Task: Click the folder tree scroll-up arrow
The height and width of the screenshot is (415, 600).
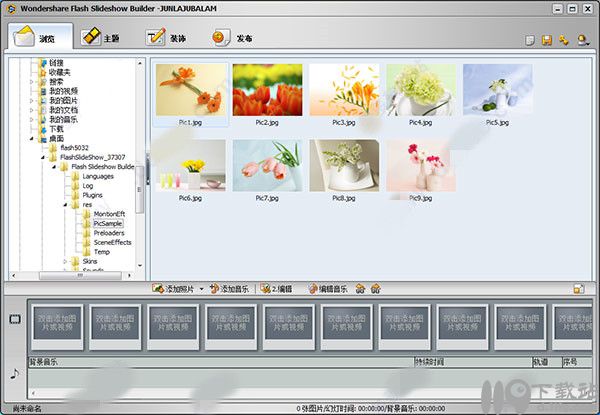Action: (140, 63)
